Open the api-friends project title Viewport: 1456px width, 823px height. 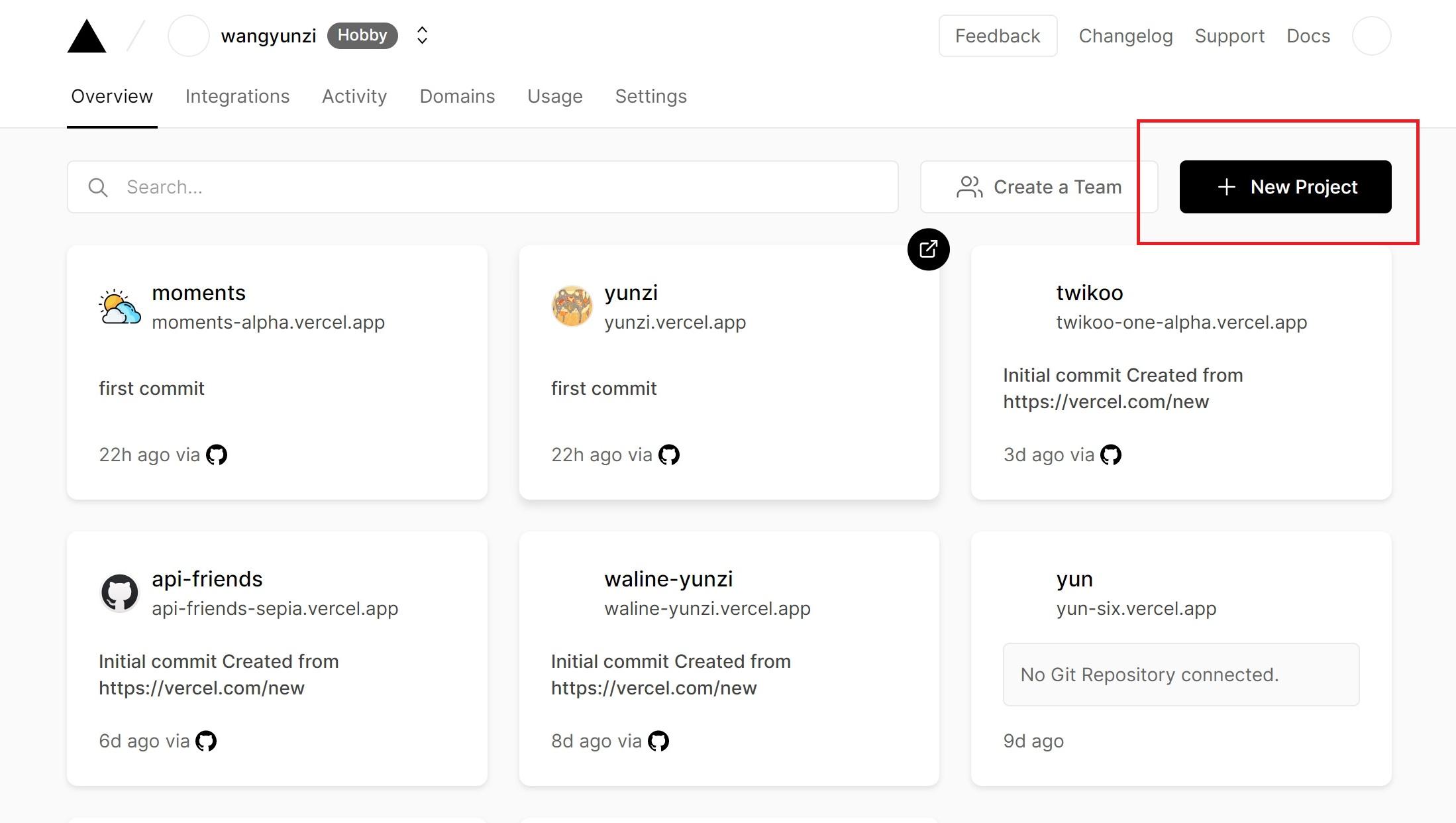point(207,578)
